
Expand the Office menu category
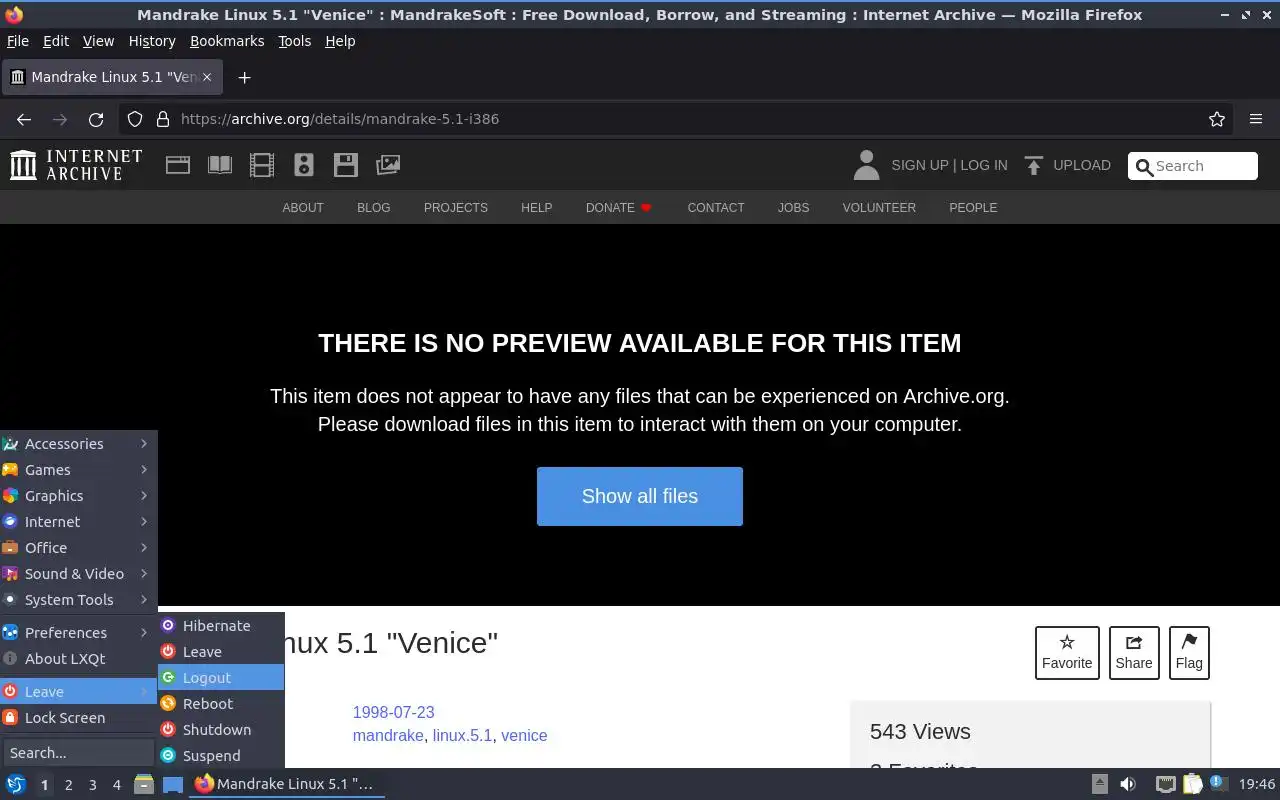78,548
